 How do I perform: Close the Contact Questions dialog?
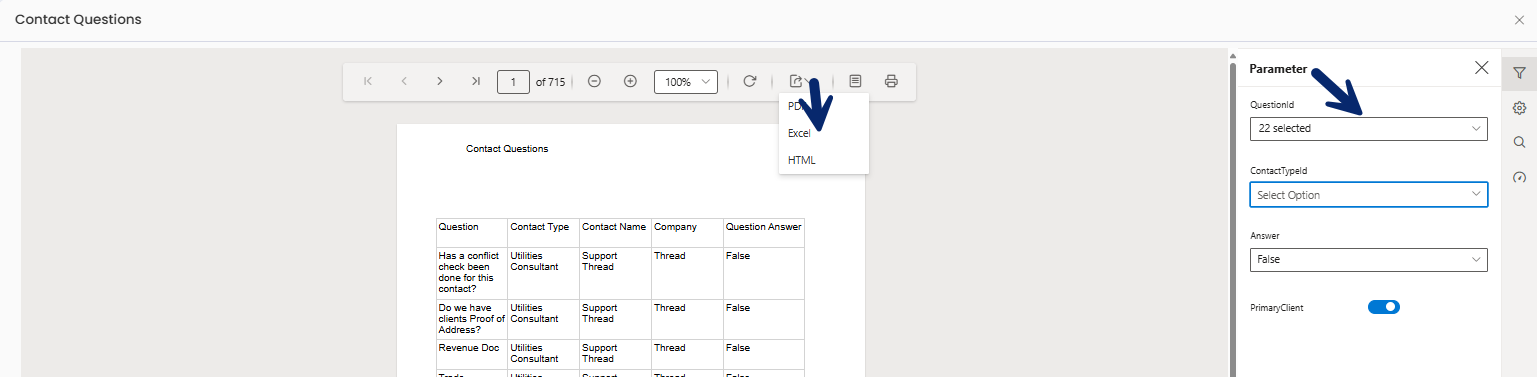(1520, 20)
